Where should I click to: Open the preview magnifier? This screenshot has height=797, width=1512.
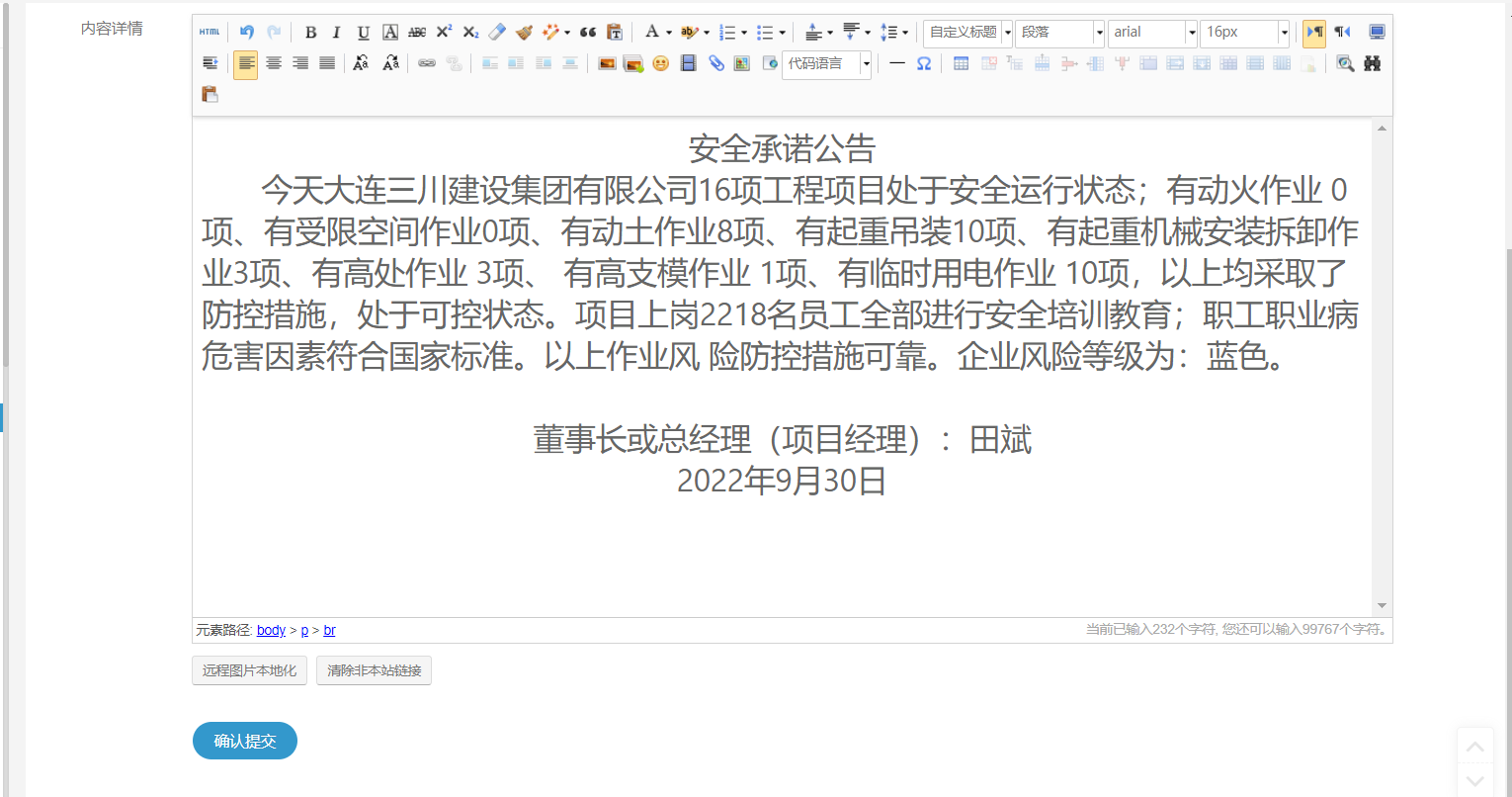[x=1345, y=63]
